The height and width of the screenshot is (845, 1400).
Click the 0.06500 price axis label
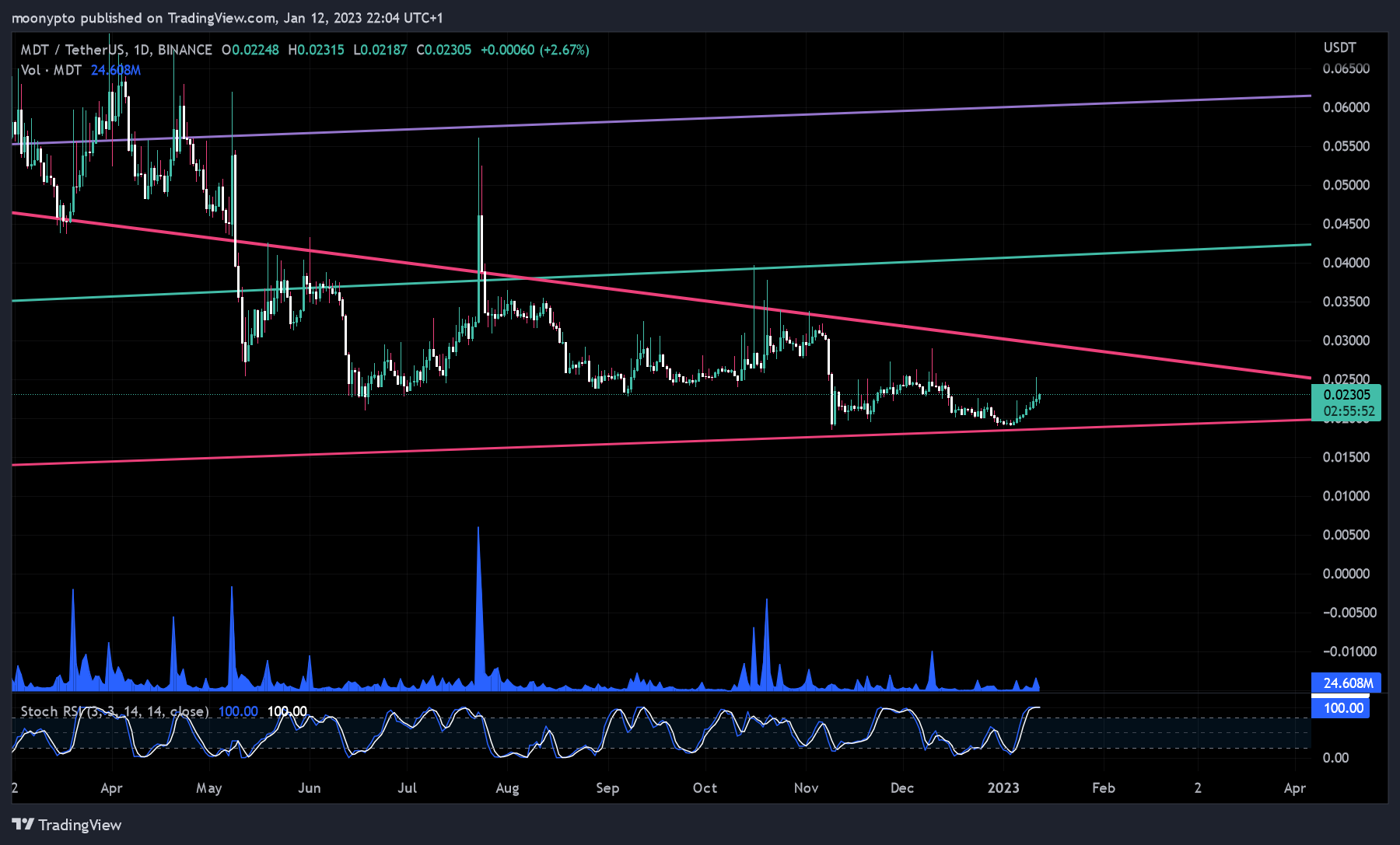click(1346, 68)
